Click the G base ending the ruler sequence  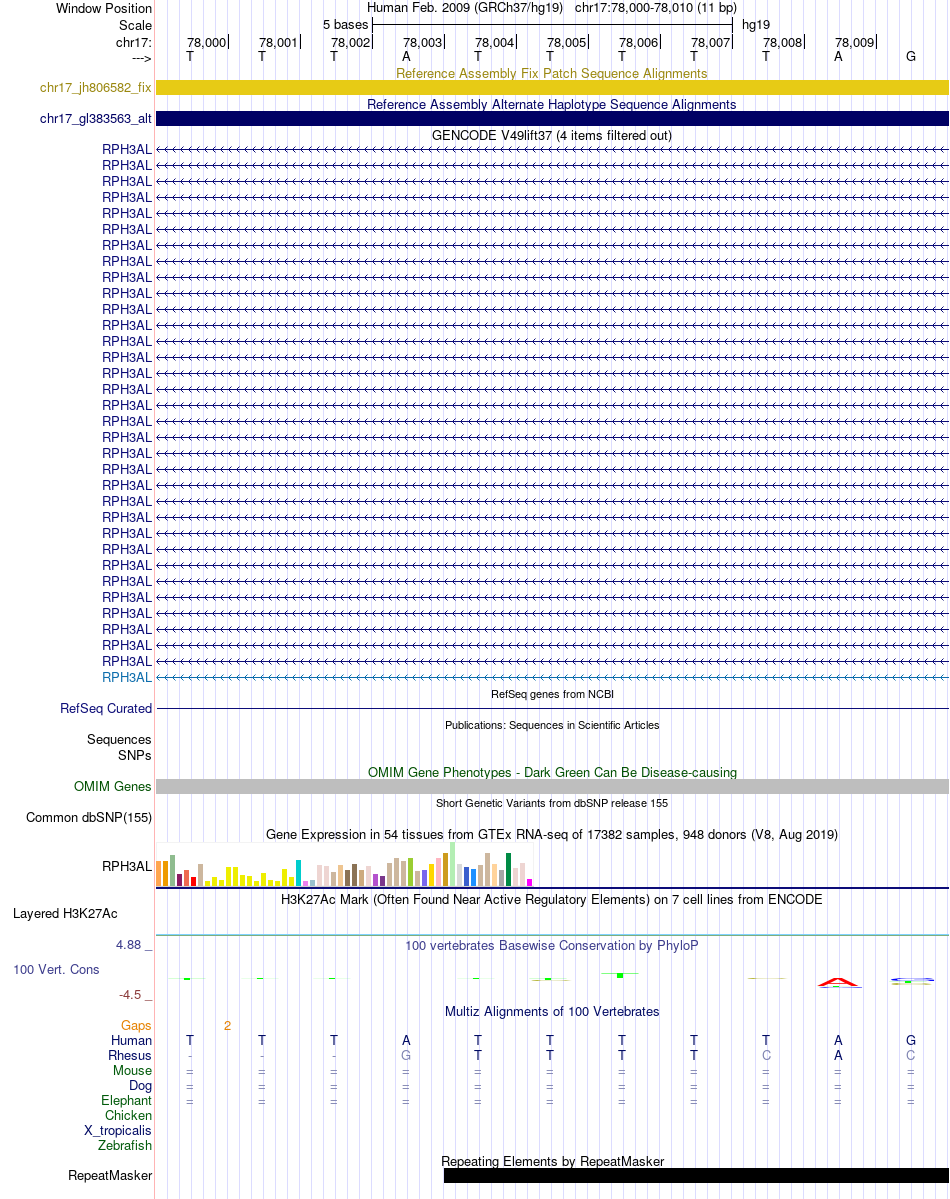910,57
